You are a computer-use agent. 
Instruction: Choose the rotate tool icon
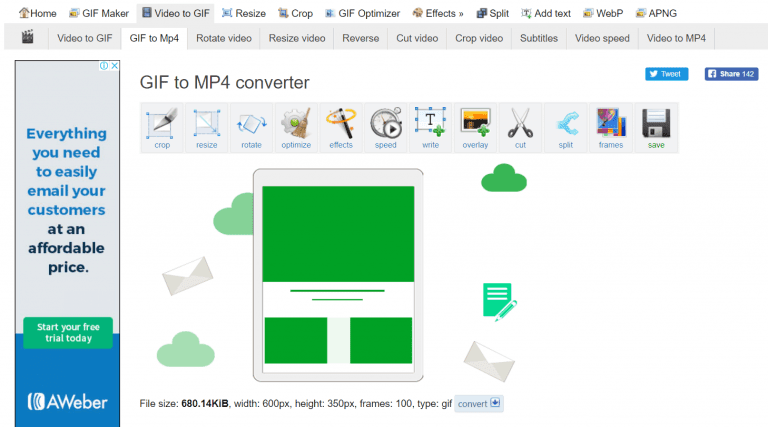click(x=251, y=128)
